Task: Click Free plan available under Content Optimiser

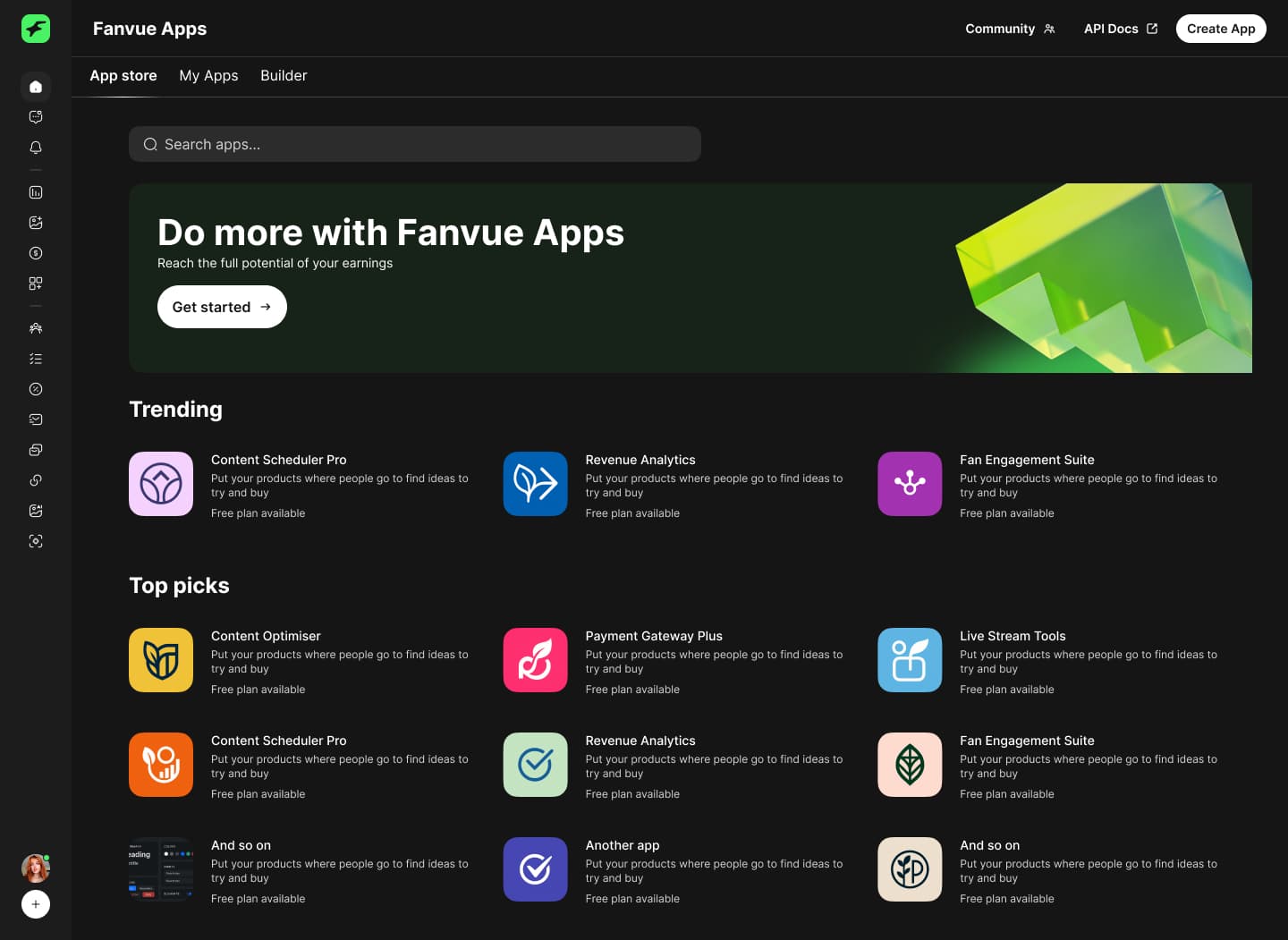Action: (258, 690)
